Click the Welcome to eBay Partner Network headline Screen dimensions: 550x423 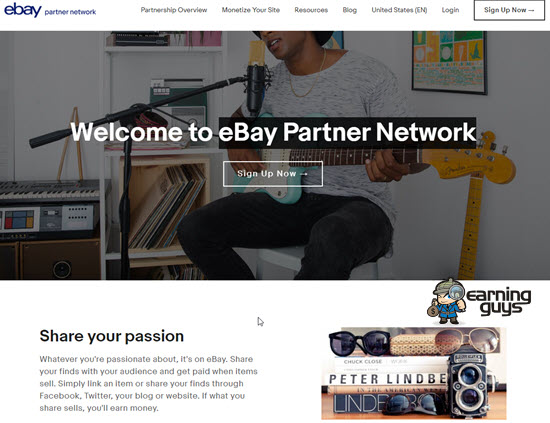pyautogui.click(x=273, y=132)
